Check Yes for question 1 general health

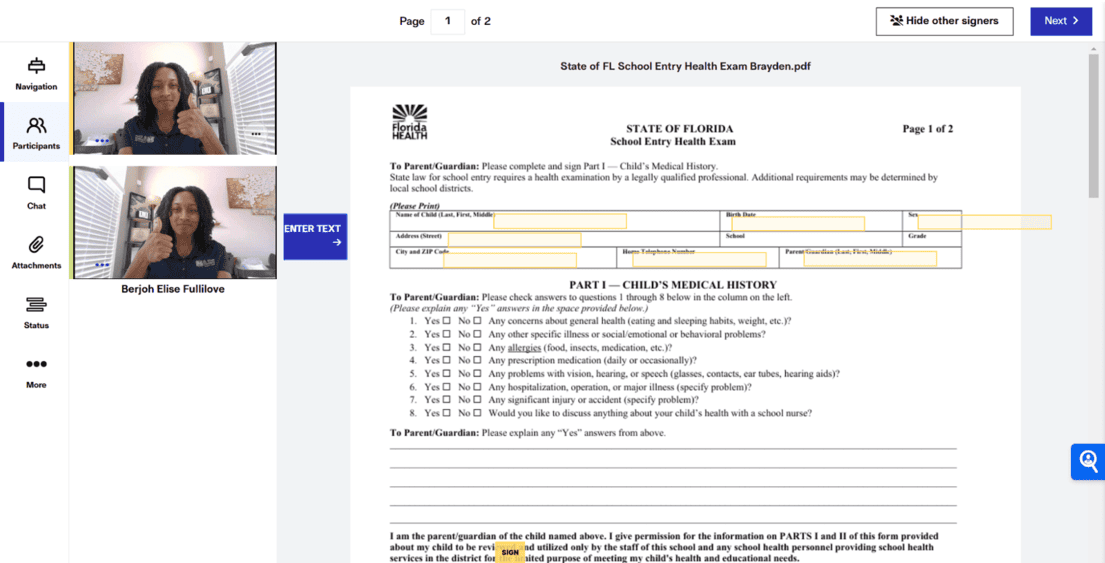pos(446,321)
